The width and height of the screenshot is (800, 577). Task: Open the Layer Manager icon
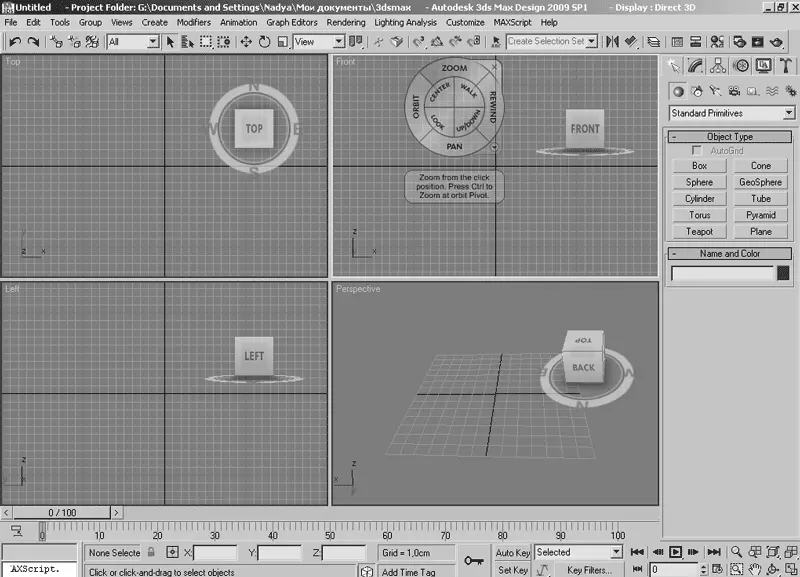click(x=654, y=42)
